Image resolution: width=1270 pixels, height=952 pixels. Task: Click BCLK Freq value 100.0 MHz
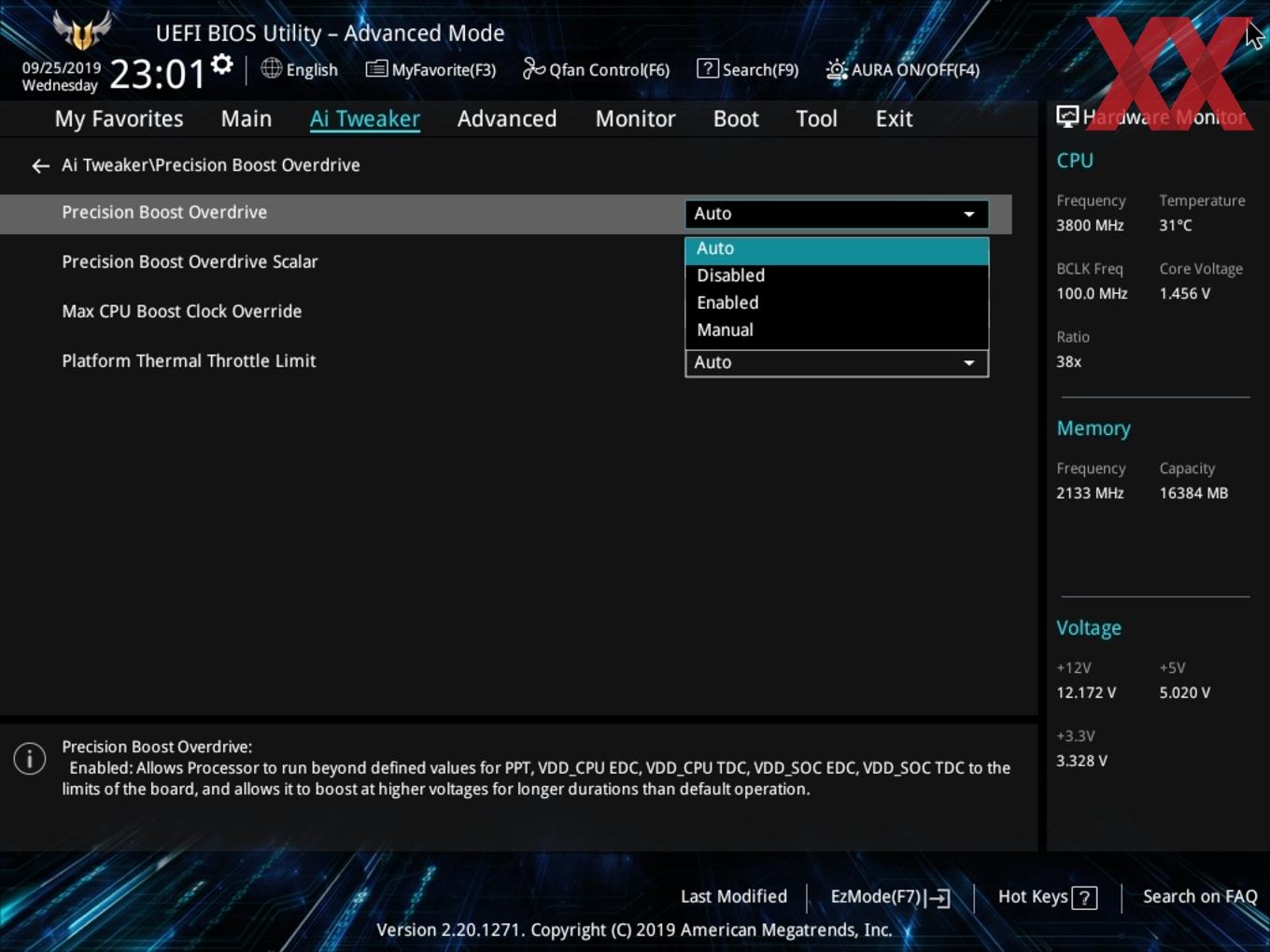[x=1092, y=294]
